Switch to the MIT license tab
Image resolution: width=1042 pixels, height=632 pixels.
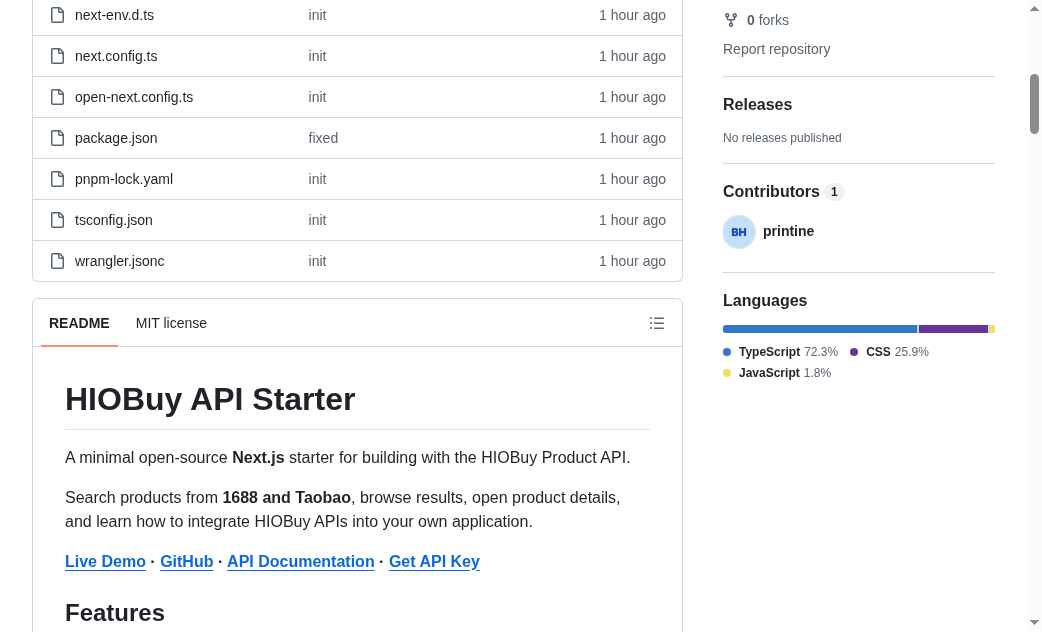(x=171, y=323)
